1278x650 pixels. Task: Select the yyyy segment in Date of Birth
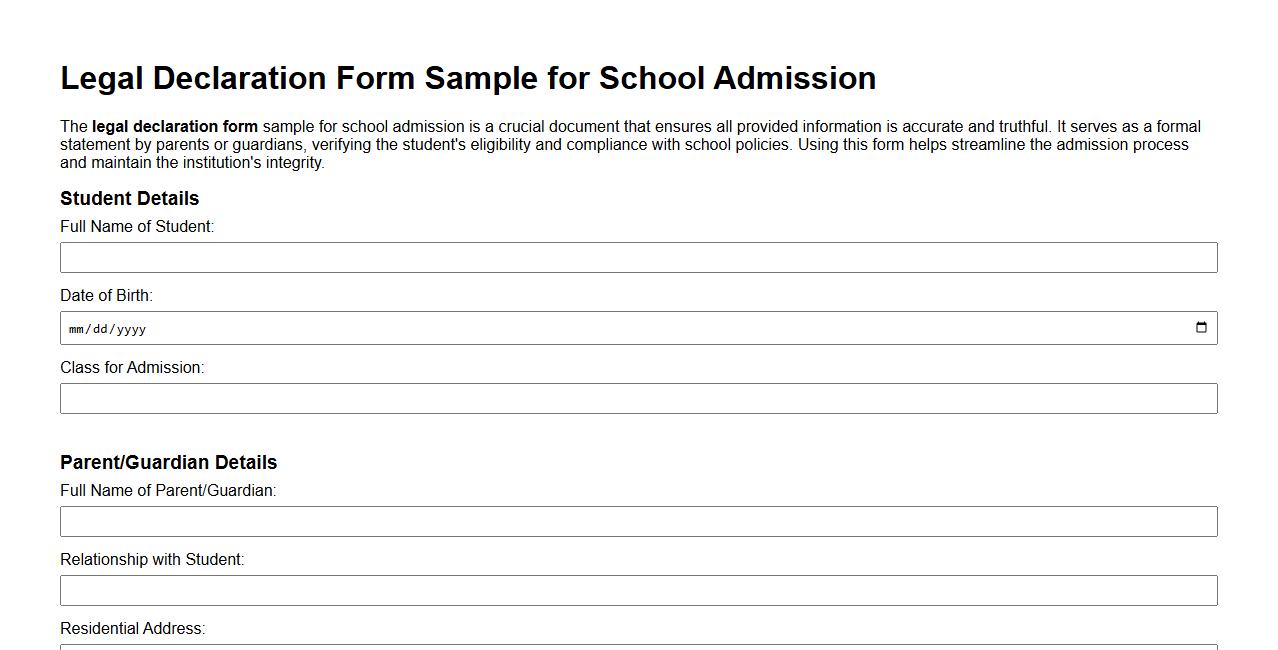pyautogui.click(x=129, y=328)
